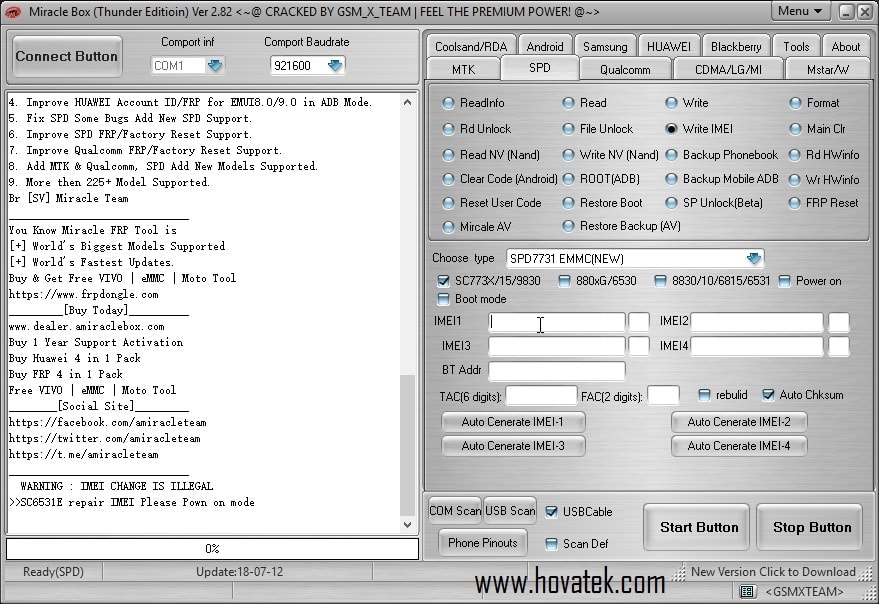Choose Read NV (Nand) option
This screenshot has height=604, width=879.
[x=491, y=155]
